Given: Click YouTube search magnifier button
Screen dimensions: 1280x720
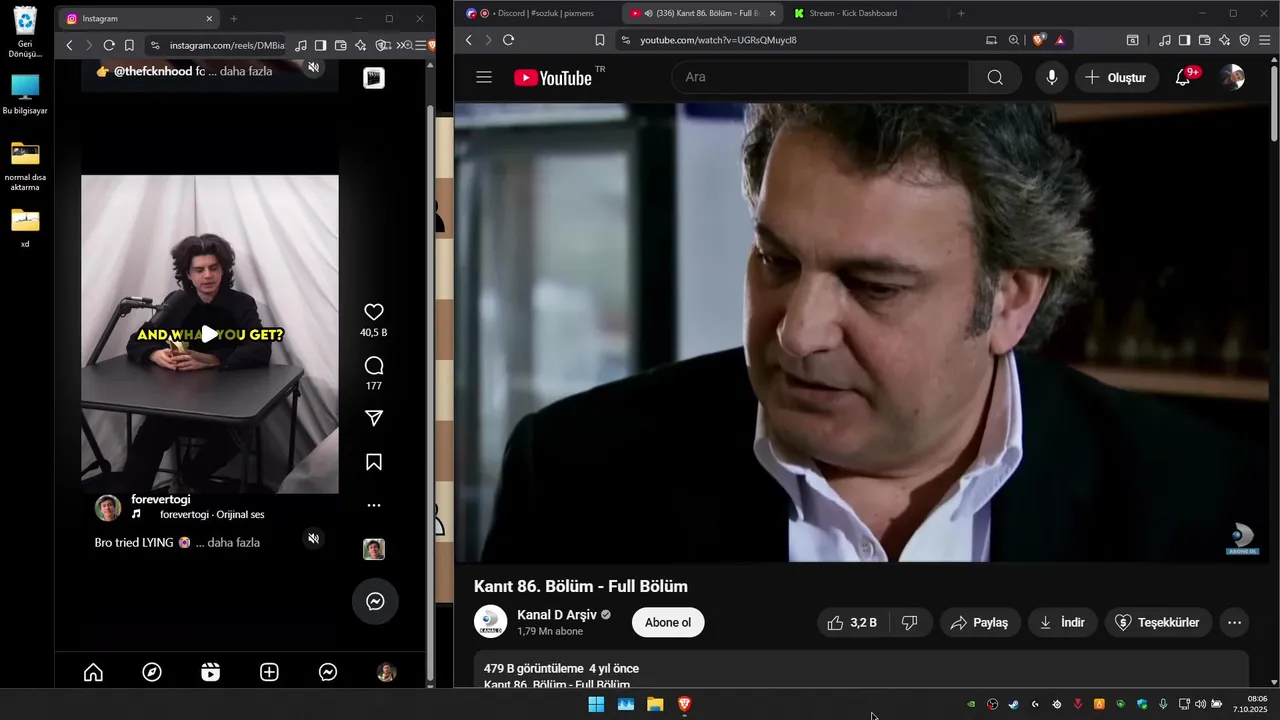Looking at the screenshot, I should 995,77.
